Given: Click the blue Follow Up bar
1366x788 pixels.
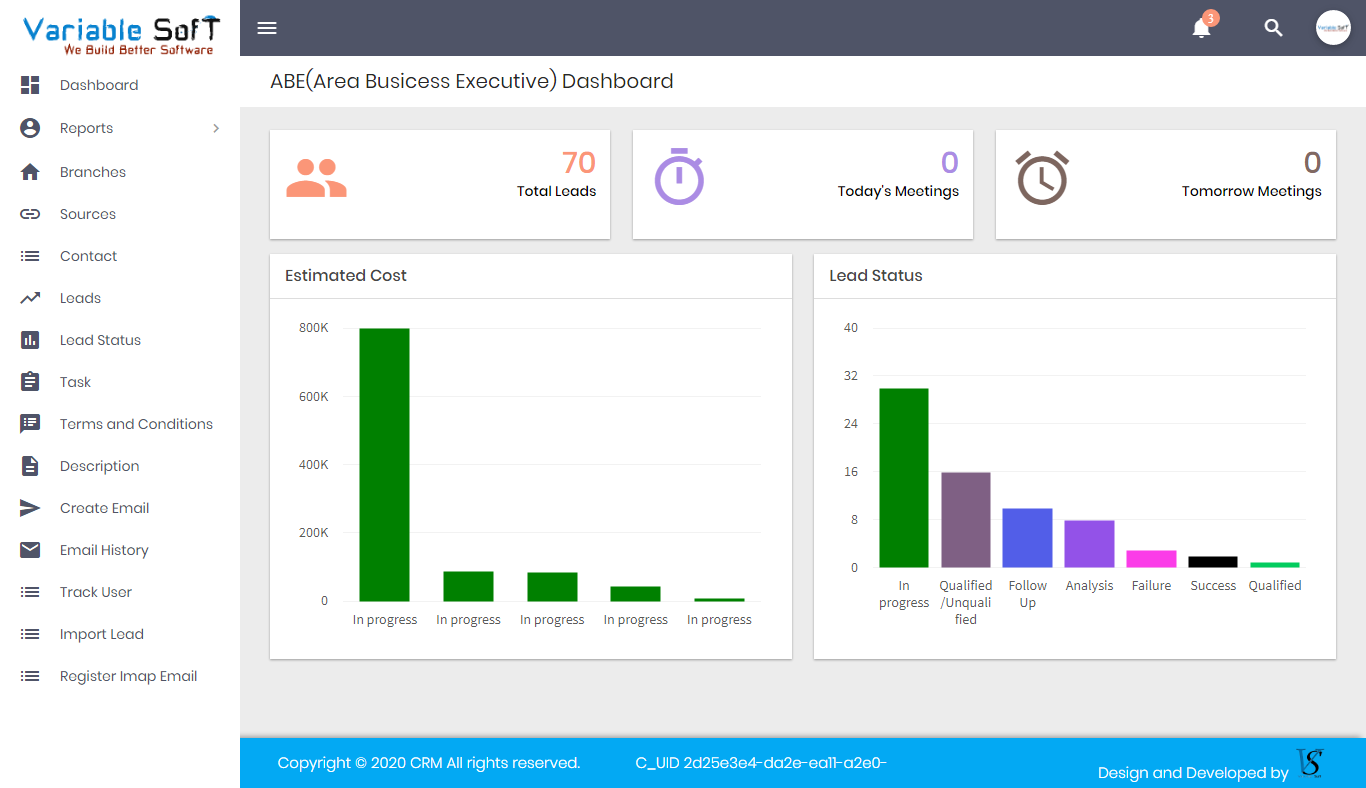Looking at the screenshot, I should pos(1027,538).
